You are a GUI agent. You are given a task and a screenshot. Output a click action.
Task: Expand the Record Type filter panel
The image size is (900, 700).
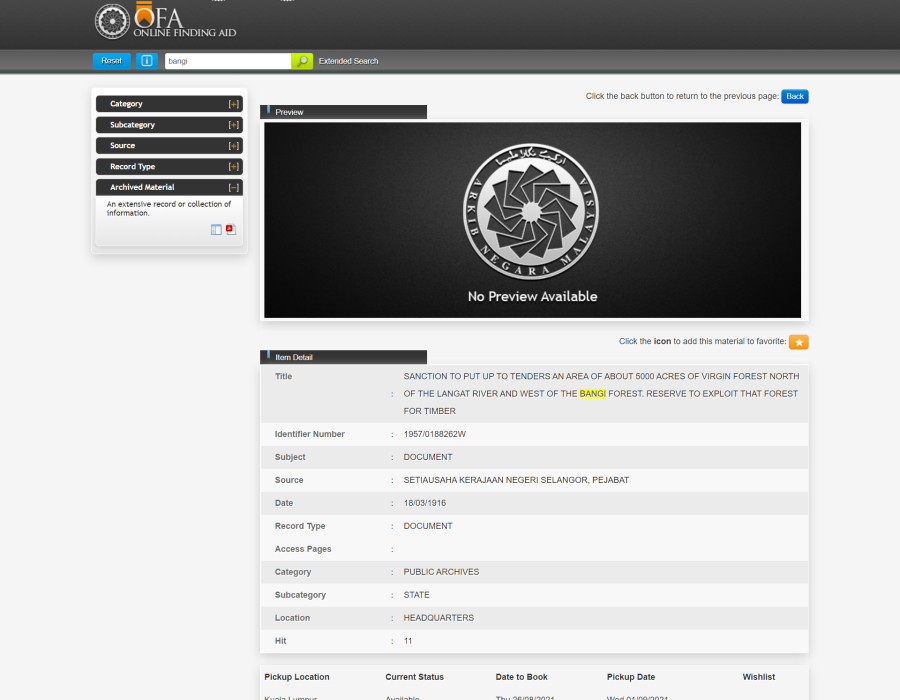[x=234, y=166]
